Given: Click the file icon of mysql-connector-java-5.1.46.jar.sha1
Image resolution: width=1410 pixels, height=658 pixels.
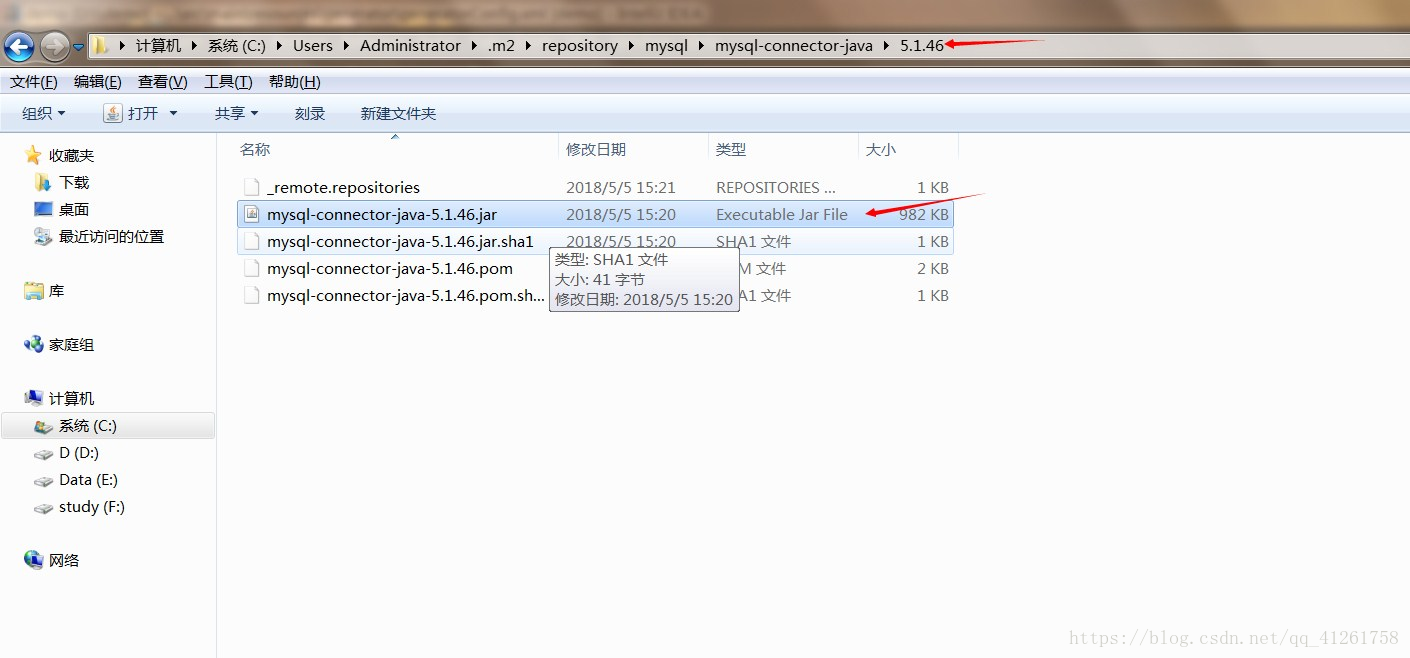Looking at the screenshot, I should click(252, 241).
